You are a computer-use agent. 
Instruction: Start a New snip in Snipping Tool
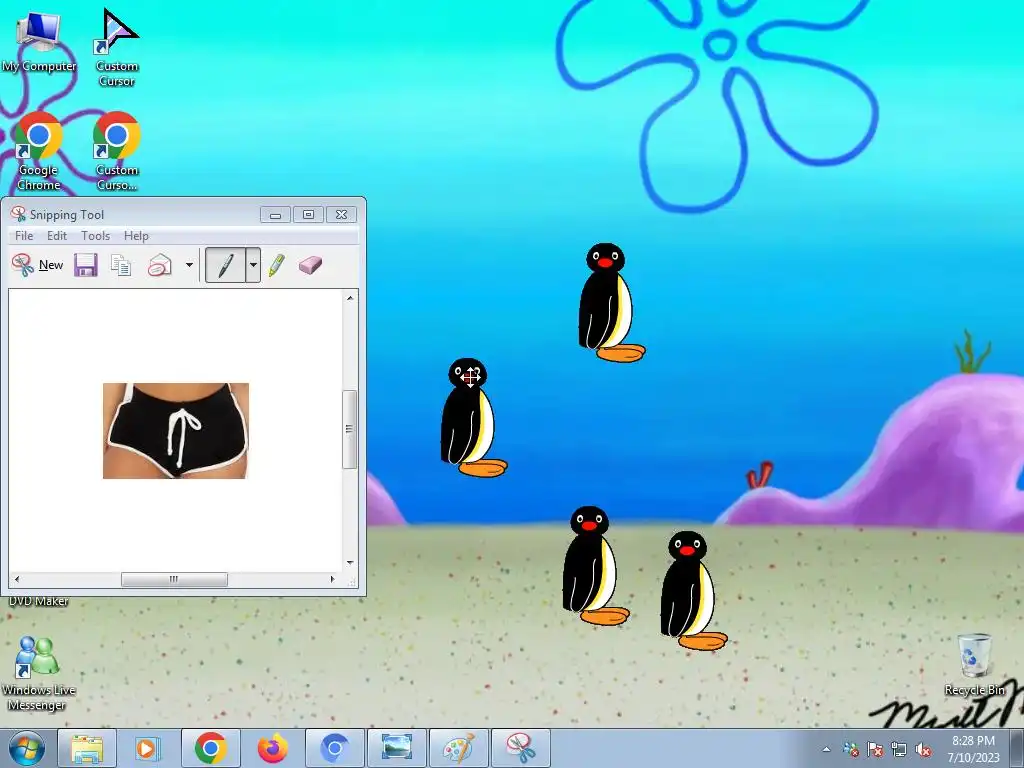coord(38,264)
